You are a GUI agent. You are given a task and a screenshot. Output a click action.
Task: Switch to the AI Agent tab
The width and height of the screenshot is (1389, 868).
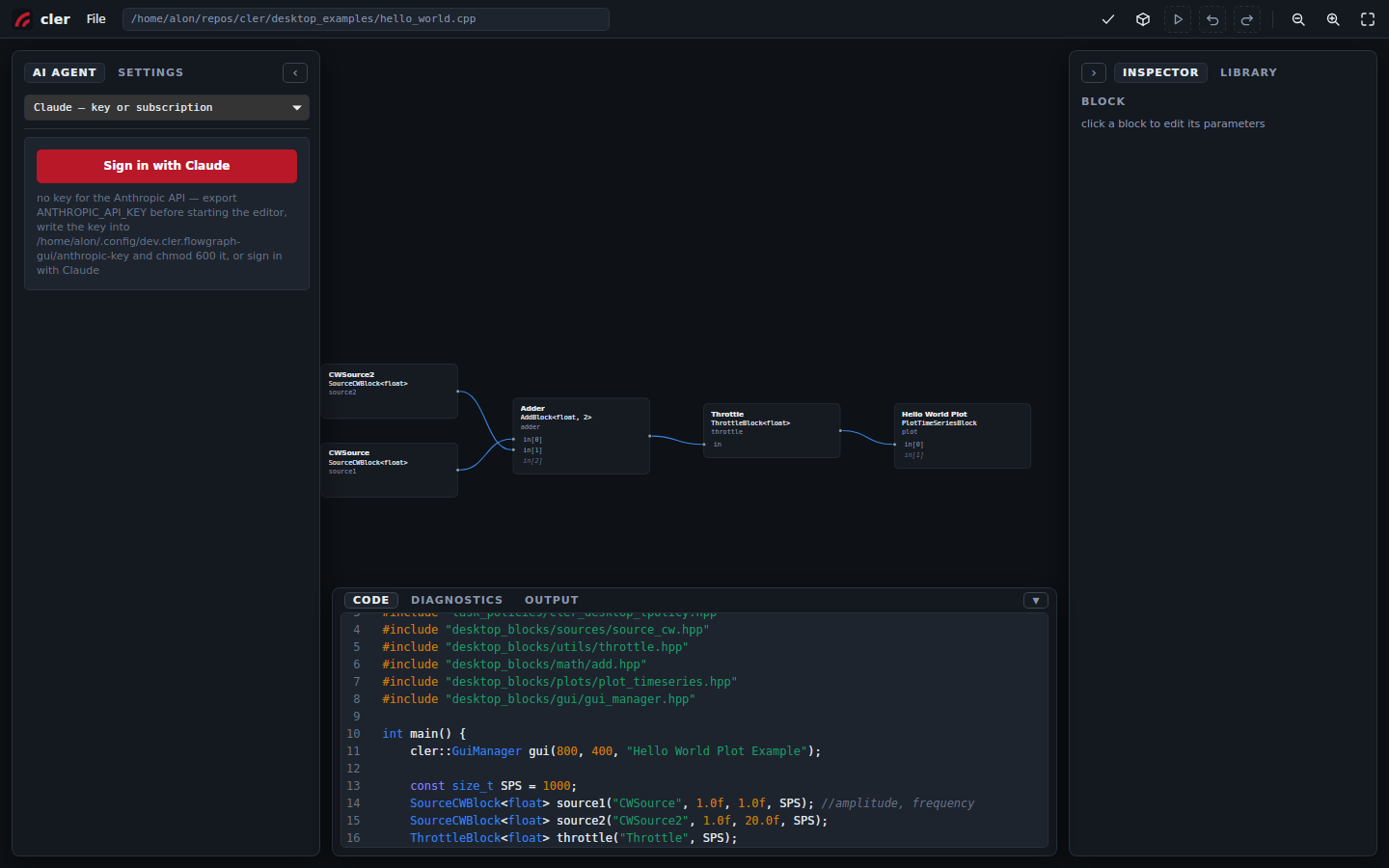point(65,72)
